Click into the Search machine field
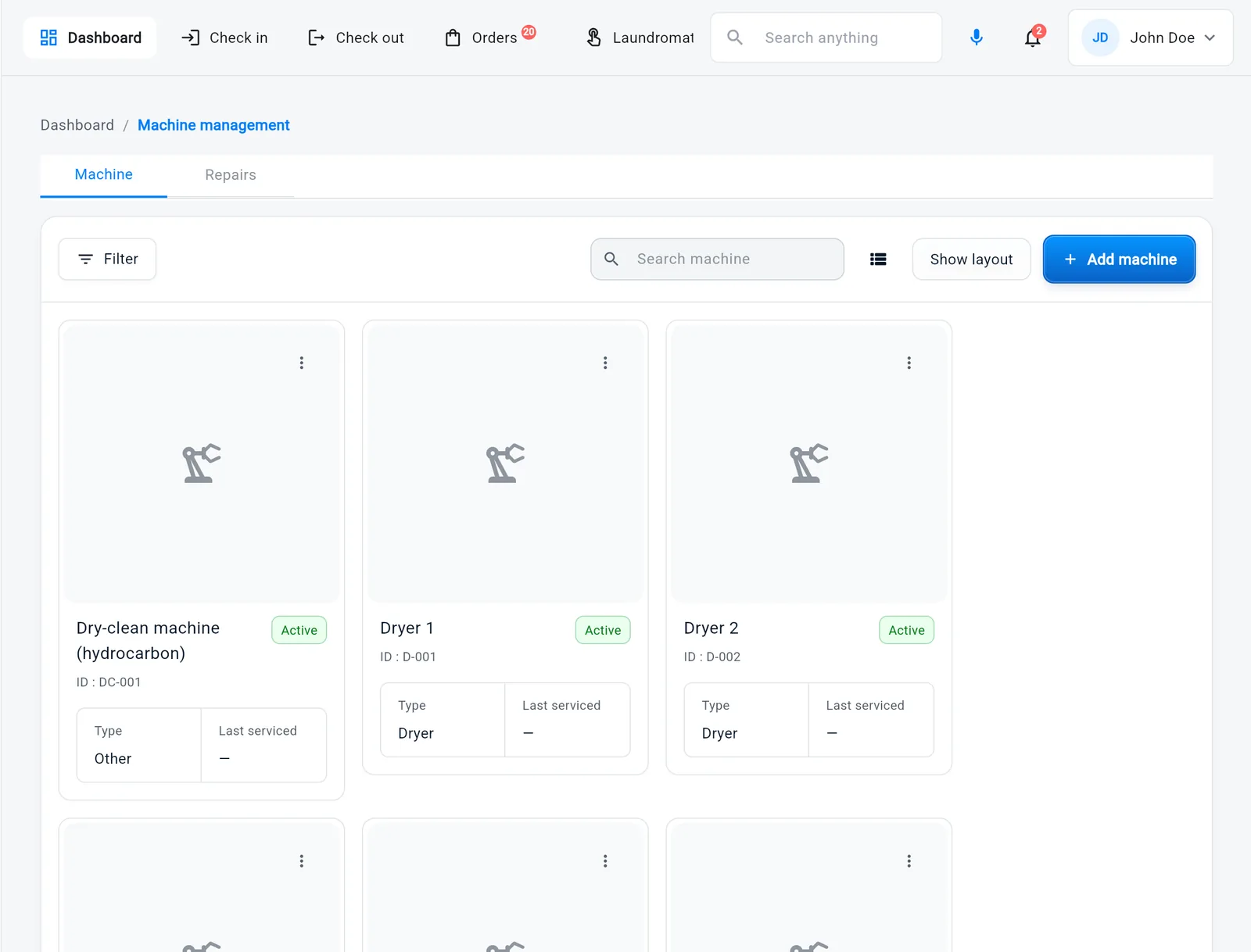 tap(717, 259)
